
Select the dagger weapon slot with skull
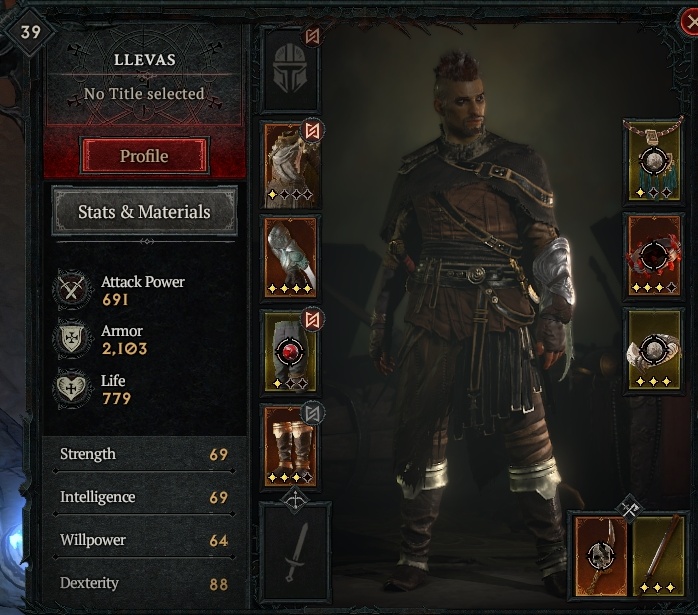click(601, 555)
